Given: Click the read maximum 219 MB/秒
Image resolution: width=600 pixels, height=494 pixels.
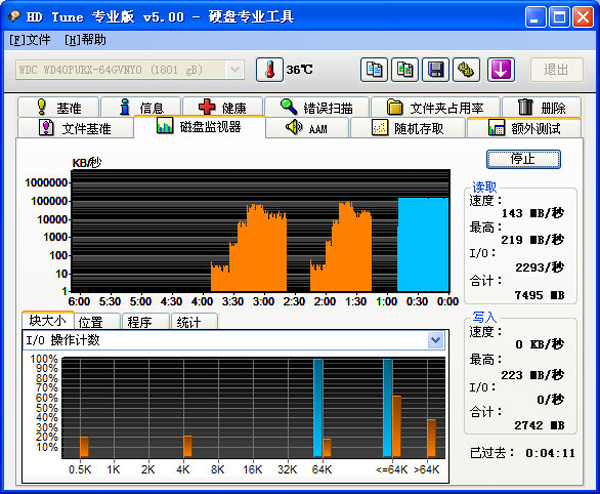Looking at the screenshot, I should coord(533,240).
